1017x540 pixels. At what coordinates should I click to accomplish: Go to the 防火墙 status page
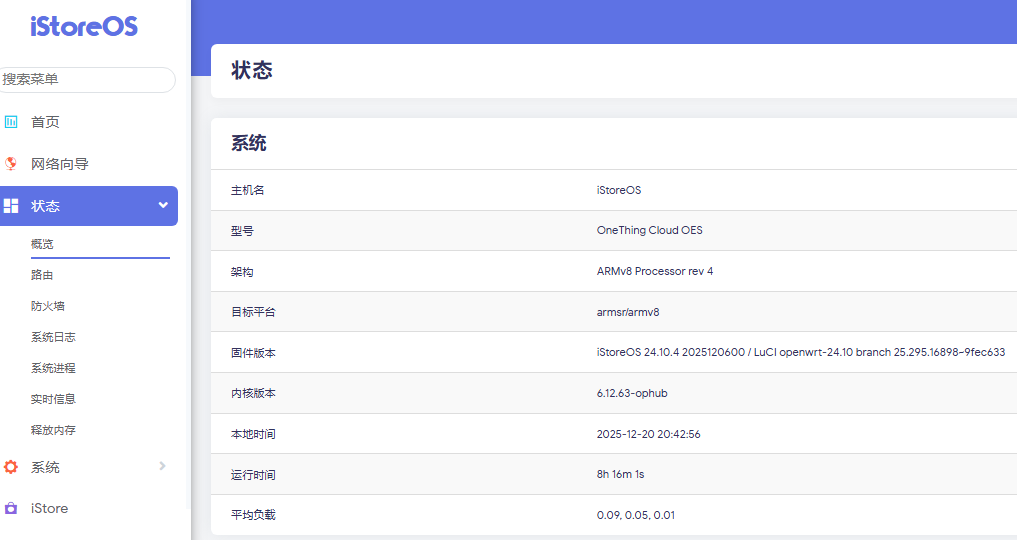pos(48,306)
